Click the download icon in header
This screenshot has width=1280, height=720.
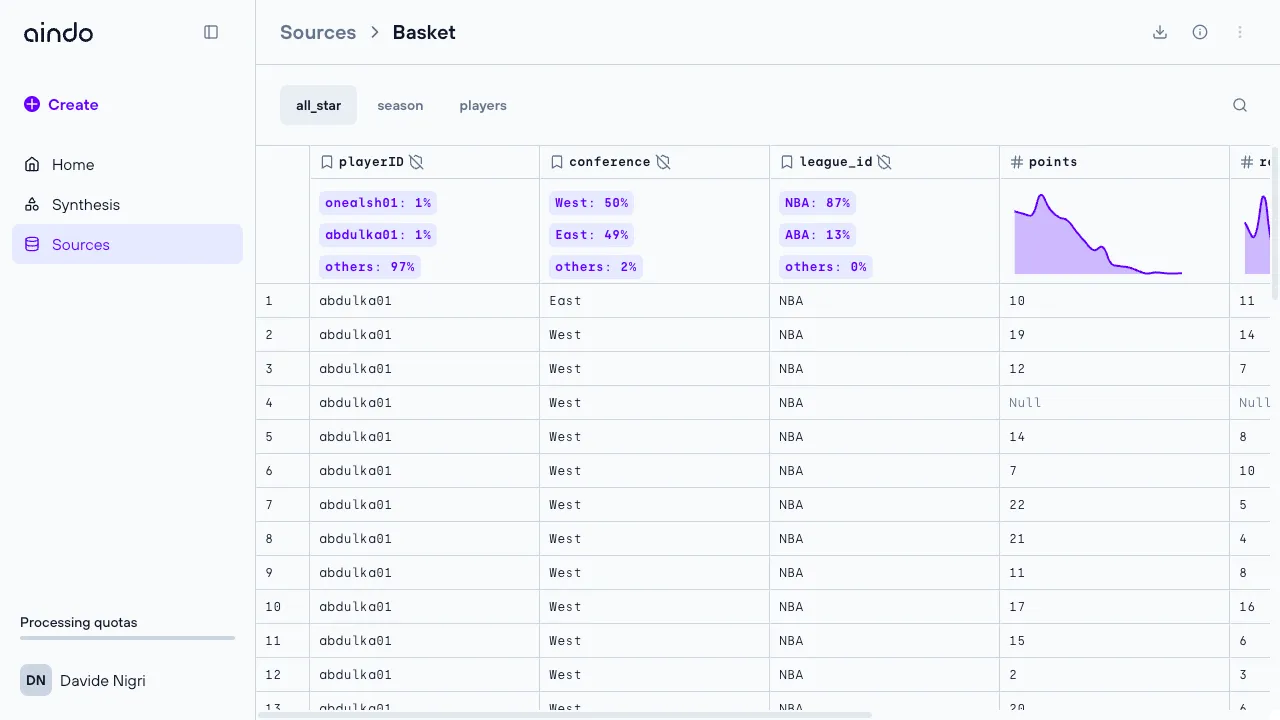(1160, 32)
